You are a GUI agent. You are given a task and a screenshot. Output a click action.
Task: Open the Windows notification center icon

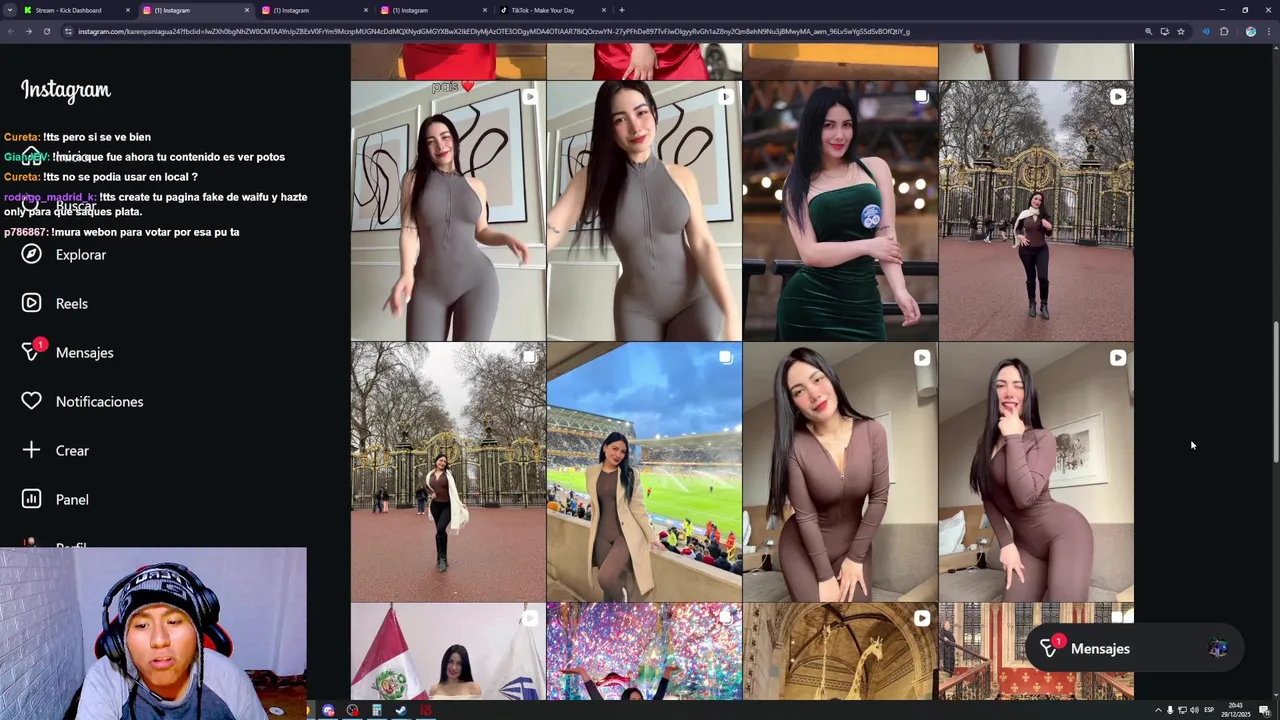tap(1264, 710)
